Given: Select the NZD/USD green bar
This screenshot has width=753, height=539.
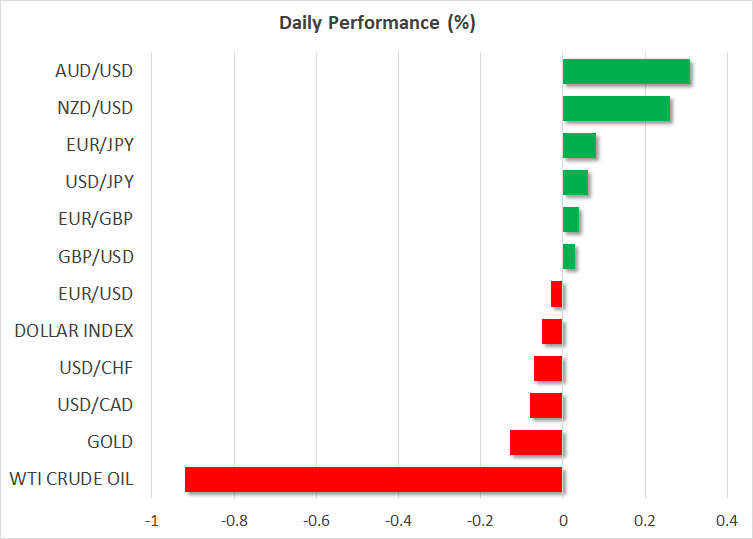Looking at the screenshot, I should pos(616,108).
